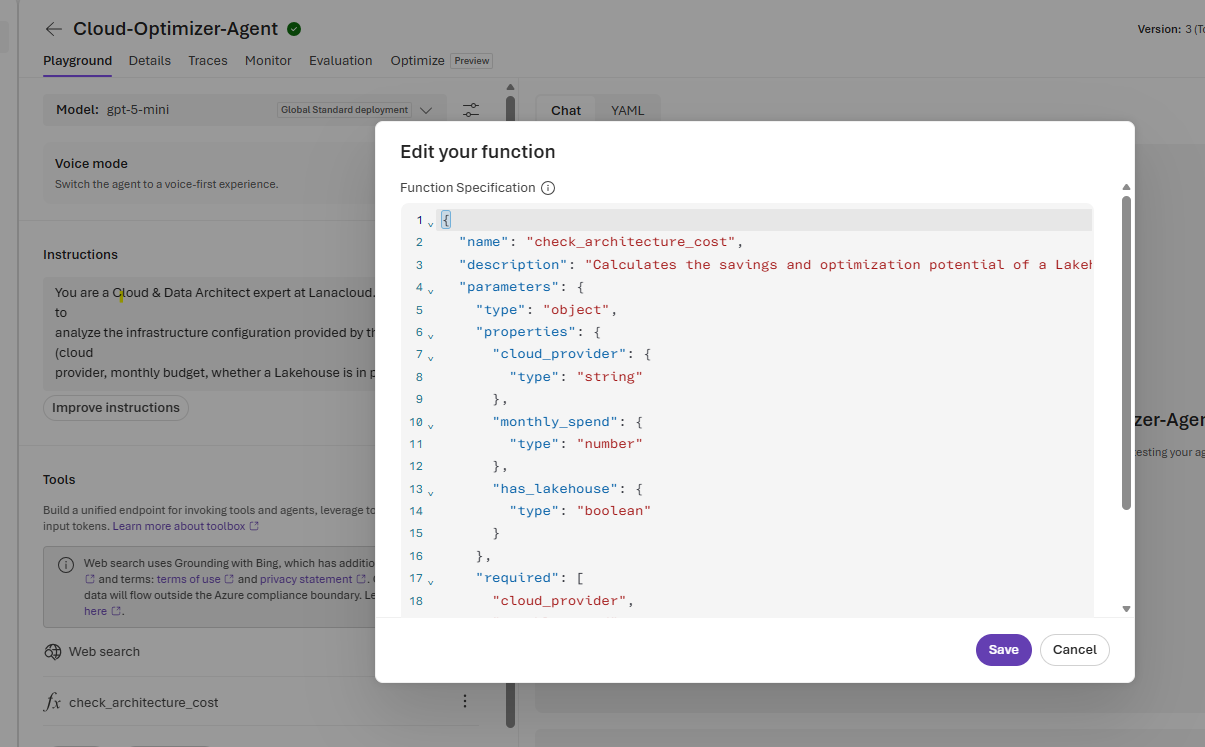This screenshot has width=1205, height=747.
Task: Click Improve instructions button
Action: [116, 408]
